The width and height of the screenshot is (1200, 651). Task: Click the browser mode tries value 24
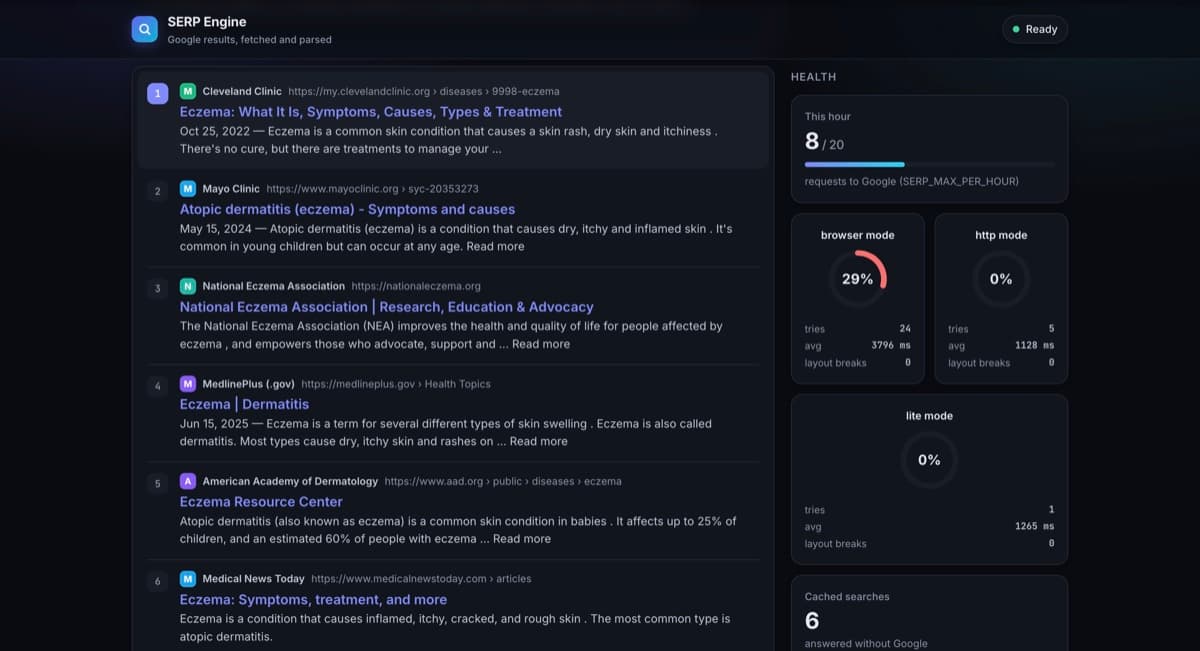(905, 329)
